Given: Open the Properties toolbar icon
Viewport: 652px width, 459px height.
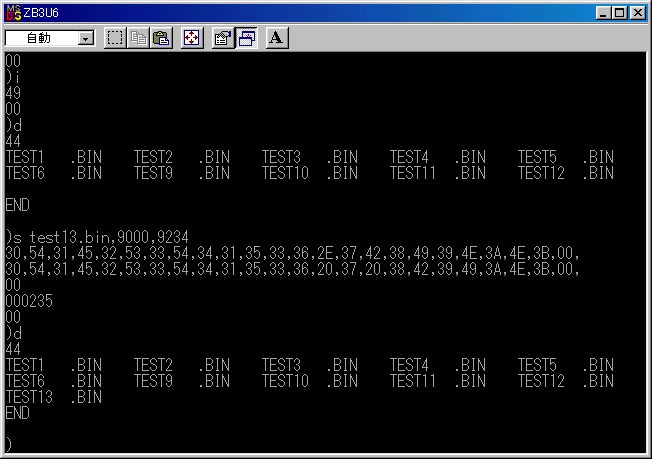Looking at the screenshot, I should pos(223,38).
